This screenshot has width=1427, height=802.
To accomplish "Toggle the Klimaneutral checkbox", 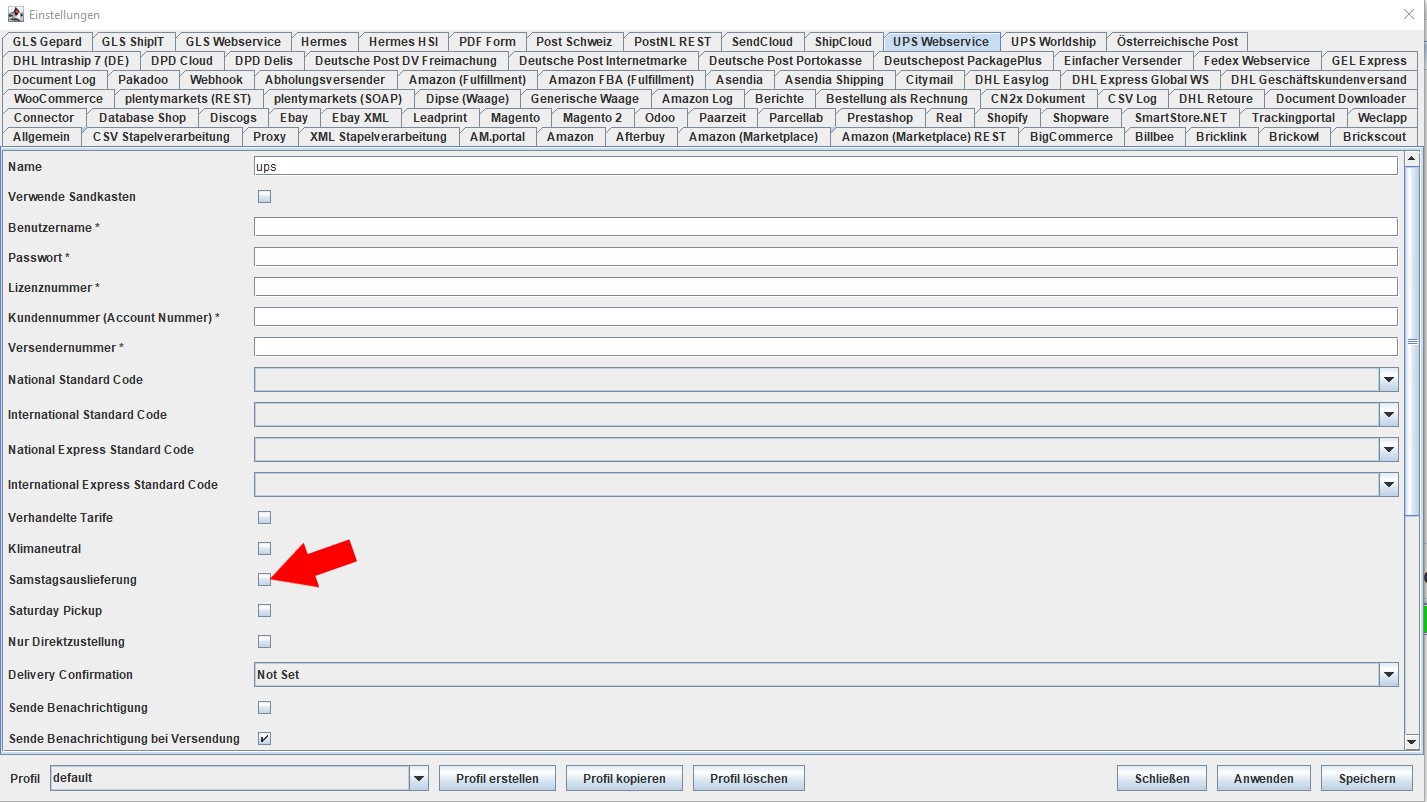I will (265, 549).
